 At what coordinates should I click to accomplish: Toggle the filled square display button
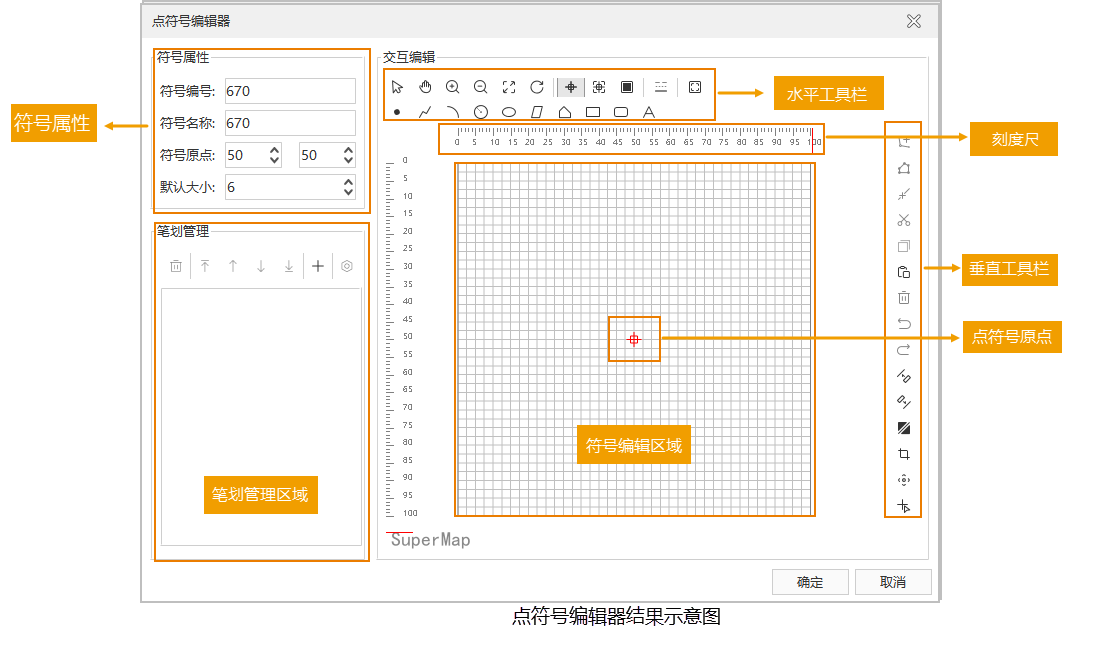pos(627,87)
